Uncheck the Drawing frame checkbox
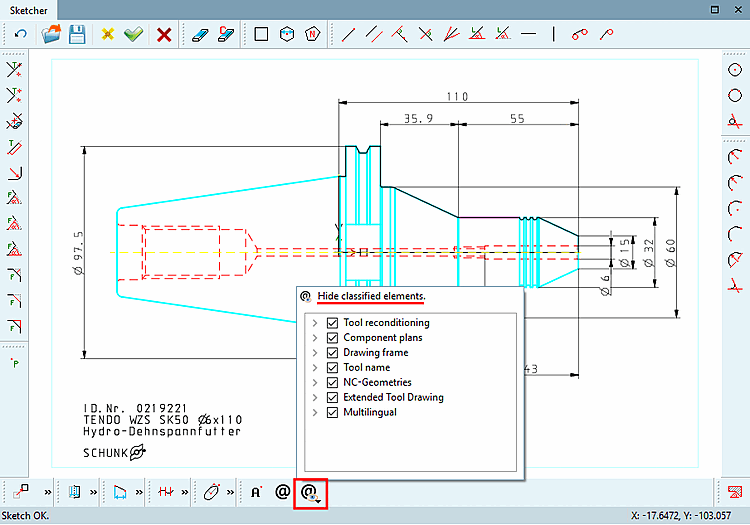Screen dimensions: 750x525 332,353
